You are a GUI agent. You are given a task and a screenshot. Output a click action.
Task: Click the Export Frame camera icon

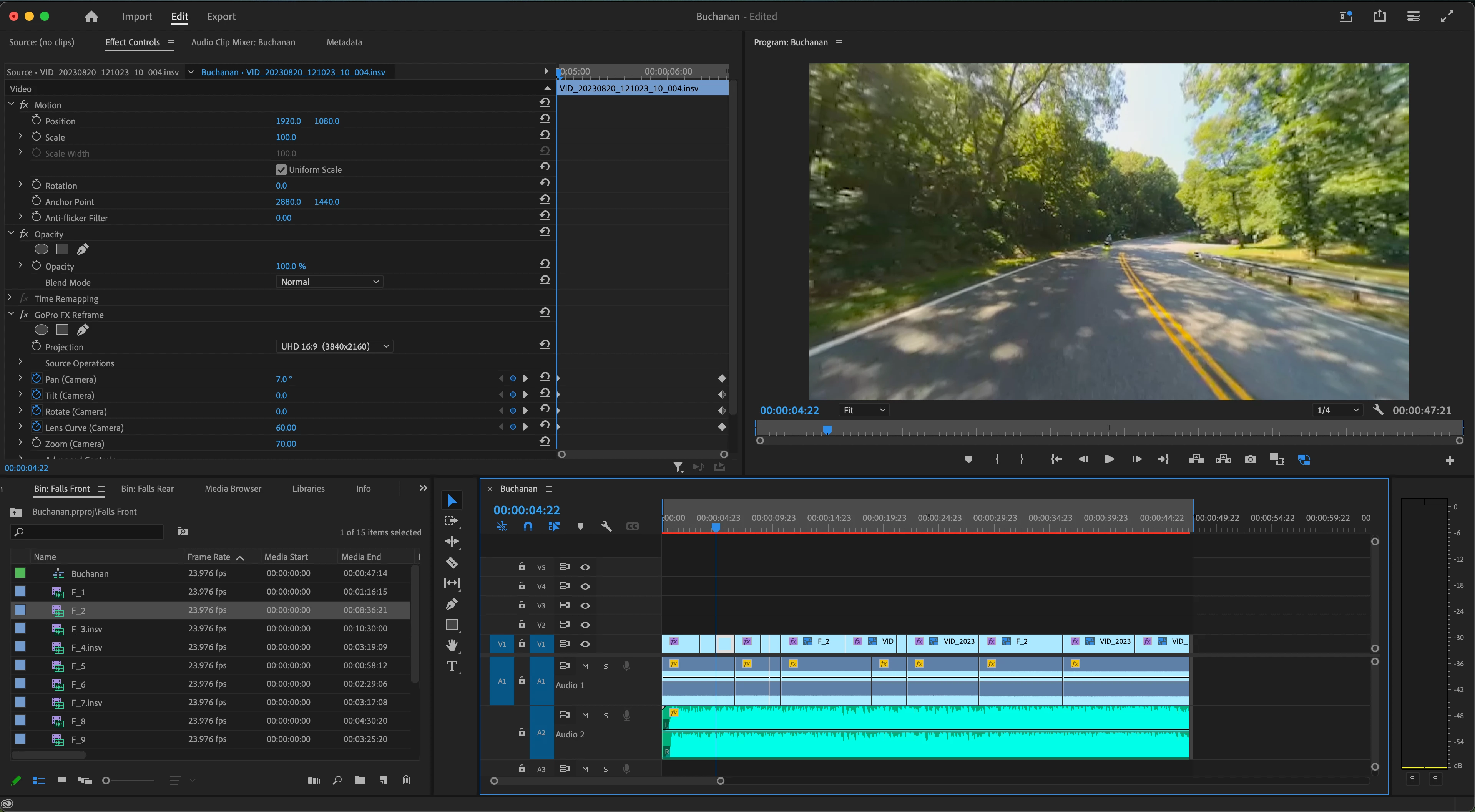coord(1250,459)
